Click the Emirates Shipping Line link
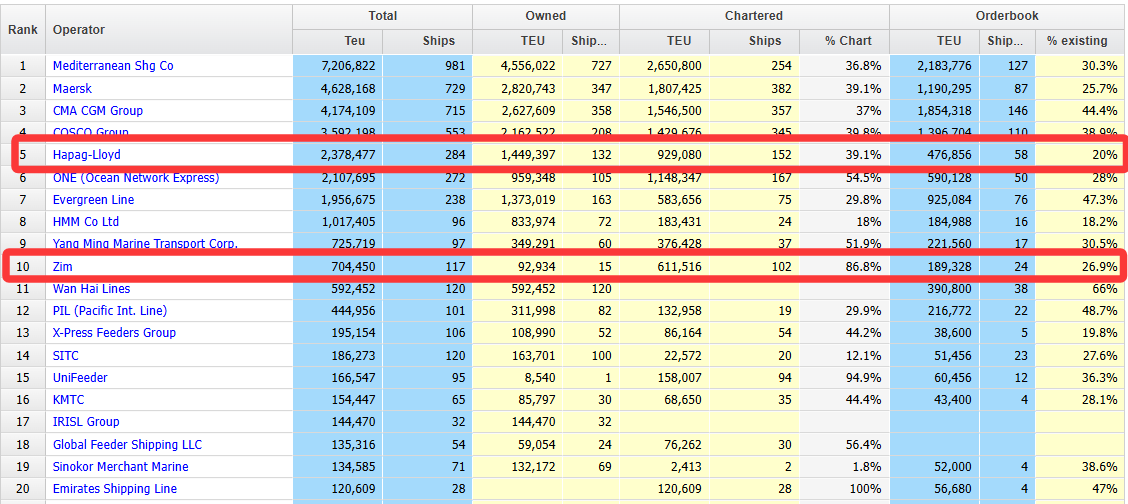 click(114, 489)
